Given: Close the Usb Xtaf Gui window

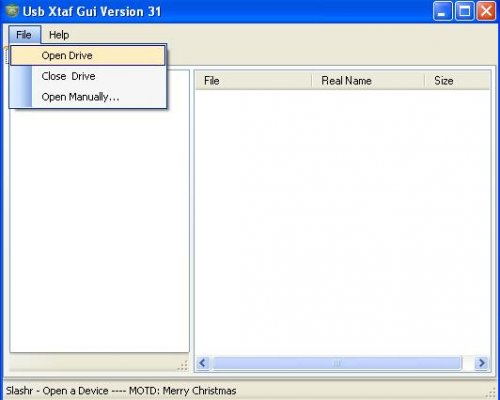Looking at the screenshot, I should click(x=486, y=11).
